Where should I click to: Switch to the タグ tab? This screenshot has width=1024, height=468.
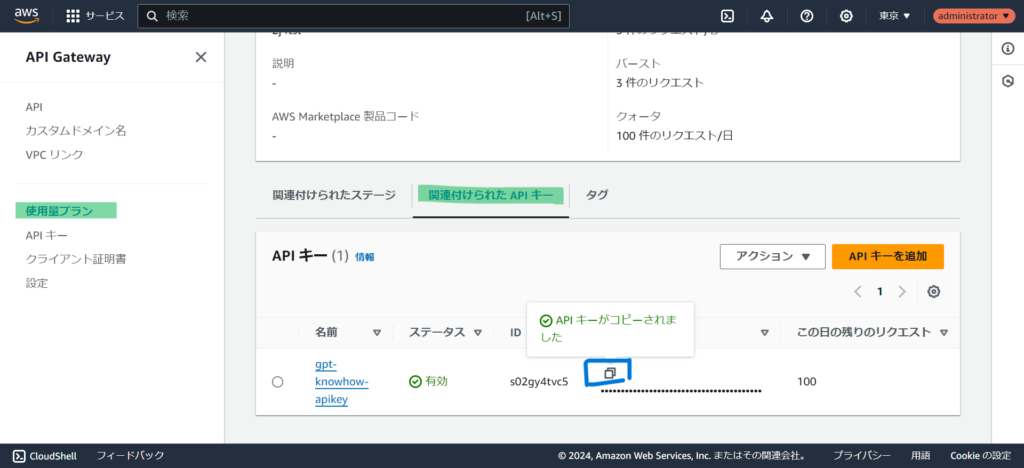point(597,195)
